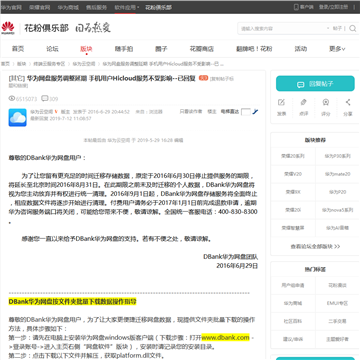Click the 华为云空间 cloud avatar

click(x=17, y=117)
